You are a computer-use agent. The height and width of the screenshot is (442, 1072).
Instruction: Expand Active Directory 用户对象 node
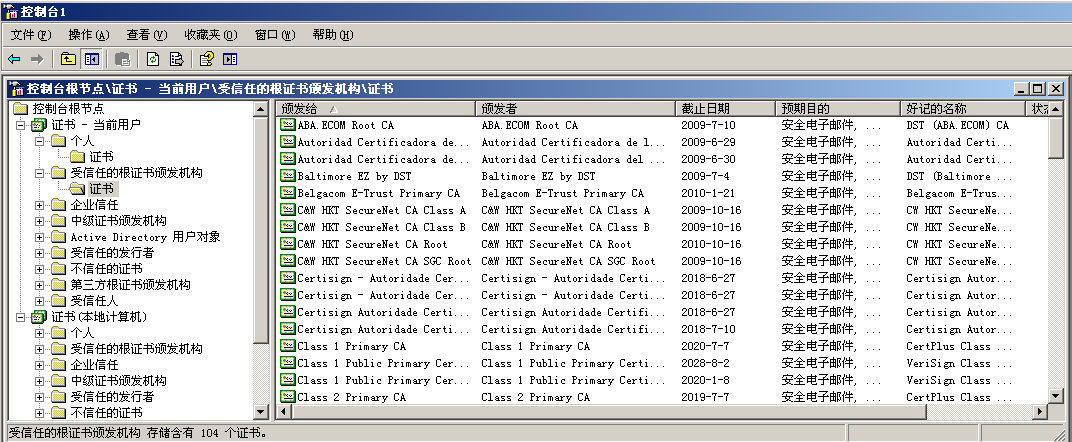click(x=40, y=237)
